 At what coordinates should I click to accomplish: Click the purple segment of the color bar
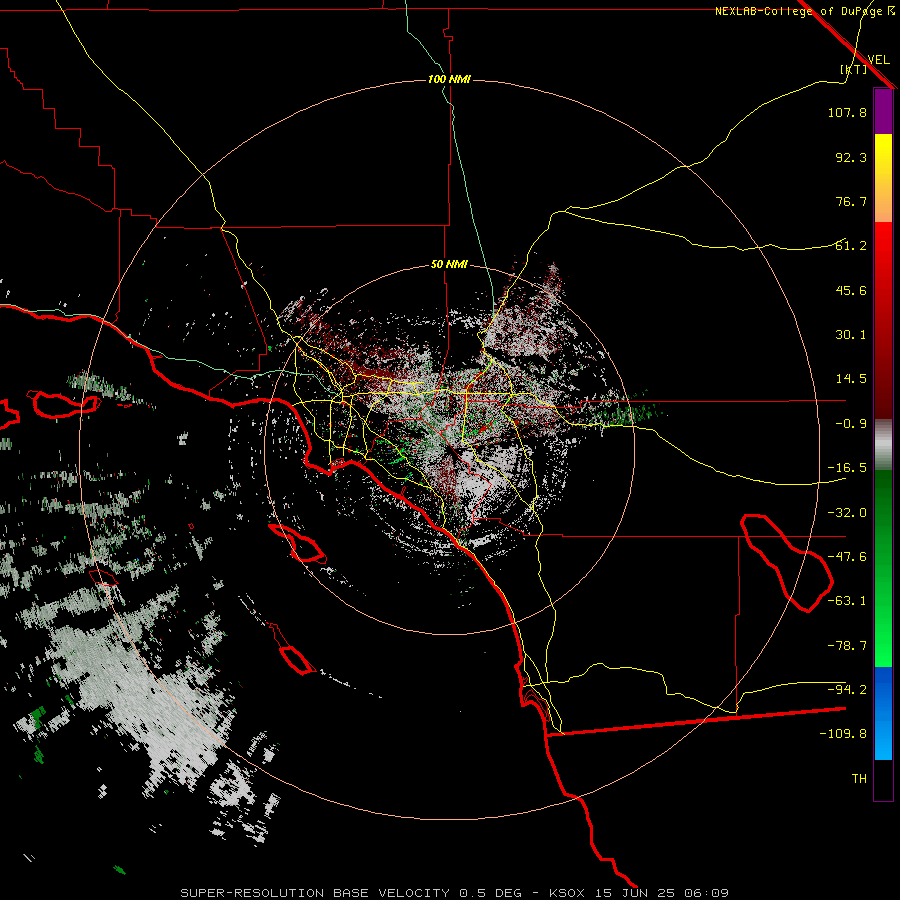[x=883, y=111]
